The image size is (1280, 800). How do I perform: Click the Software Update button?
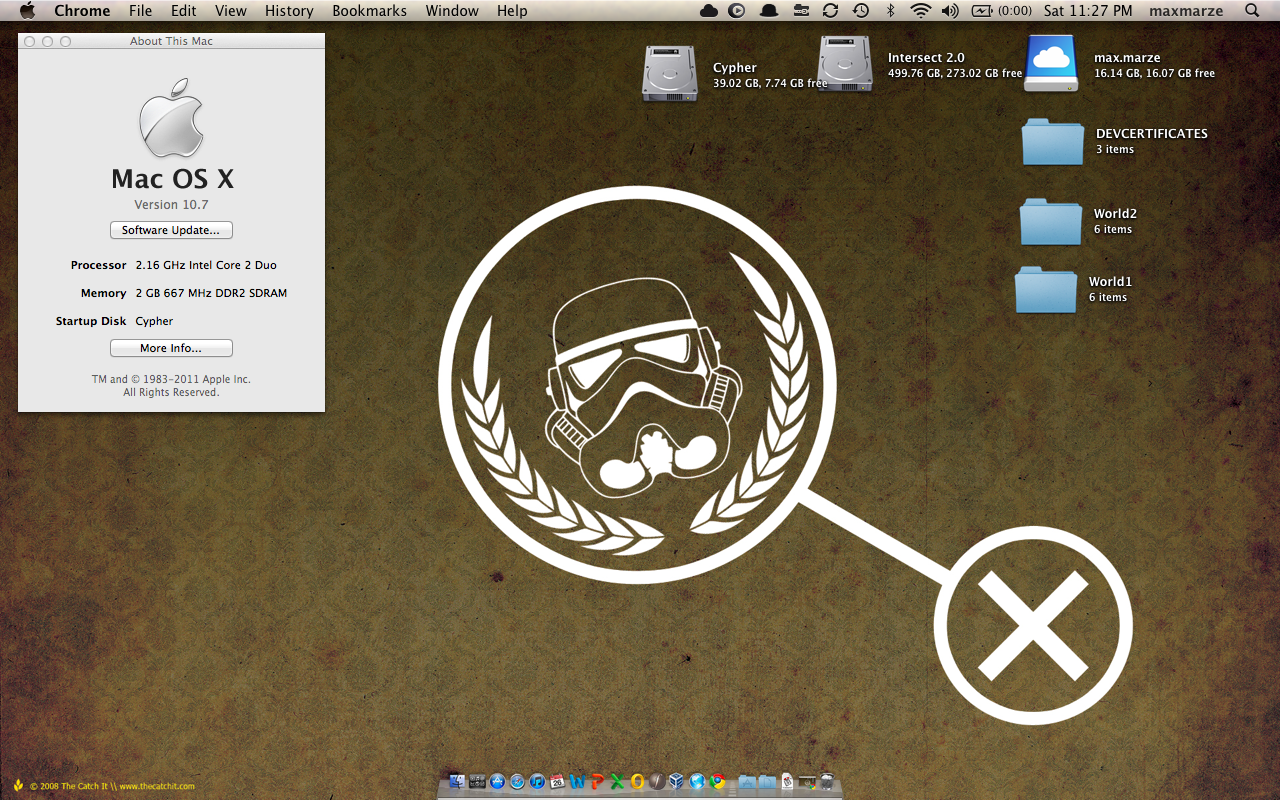click(x=171, y=230)
